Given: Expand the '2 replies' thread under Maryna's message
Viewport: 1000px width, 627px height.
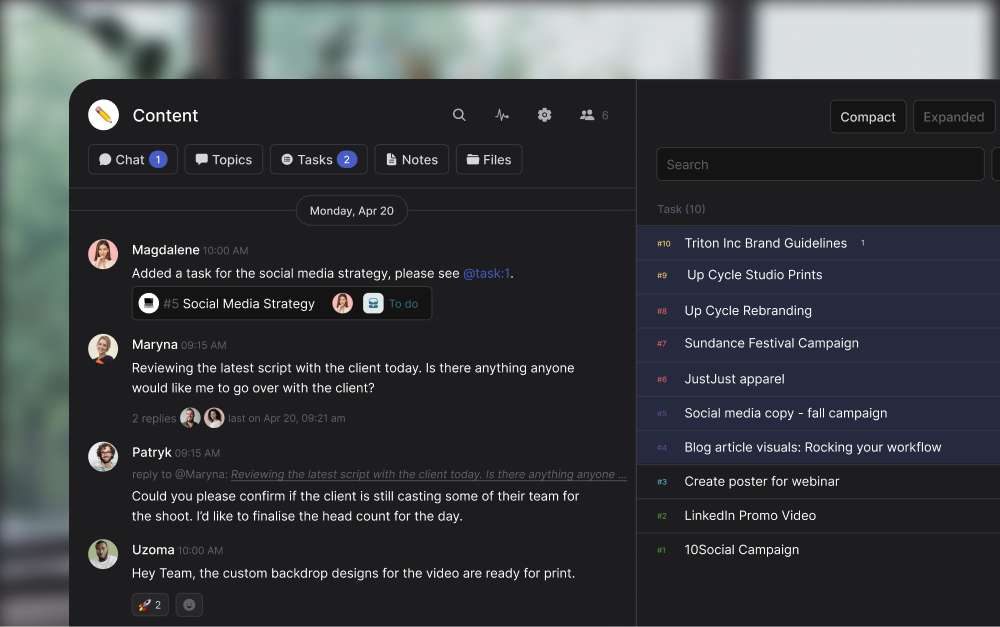Looking at the screenshot, I should [x=152, y=418].
